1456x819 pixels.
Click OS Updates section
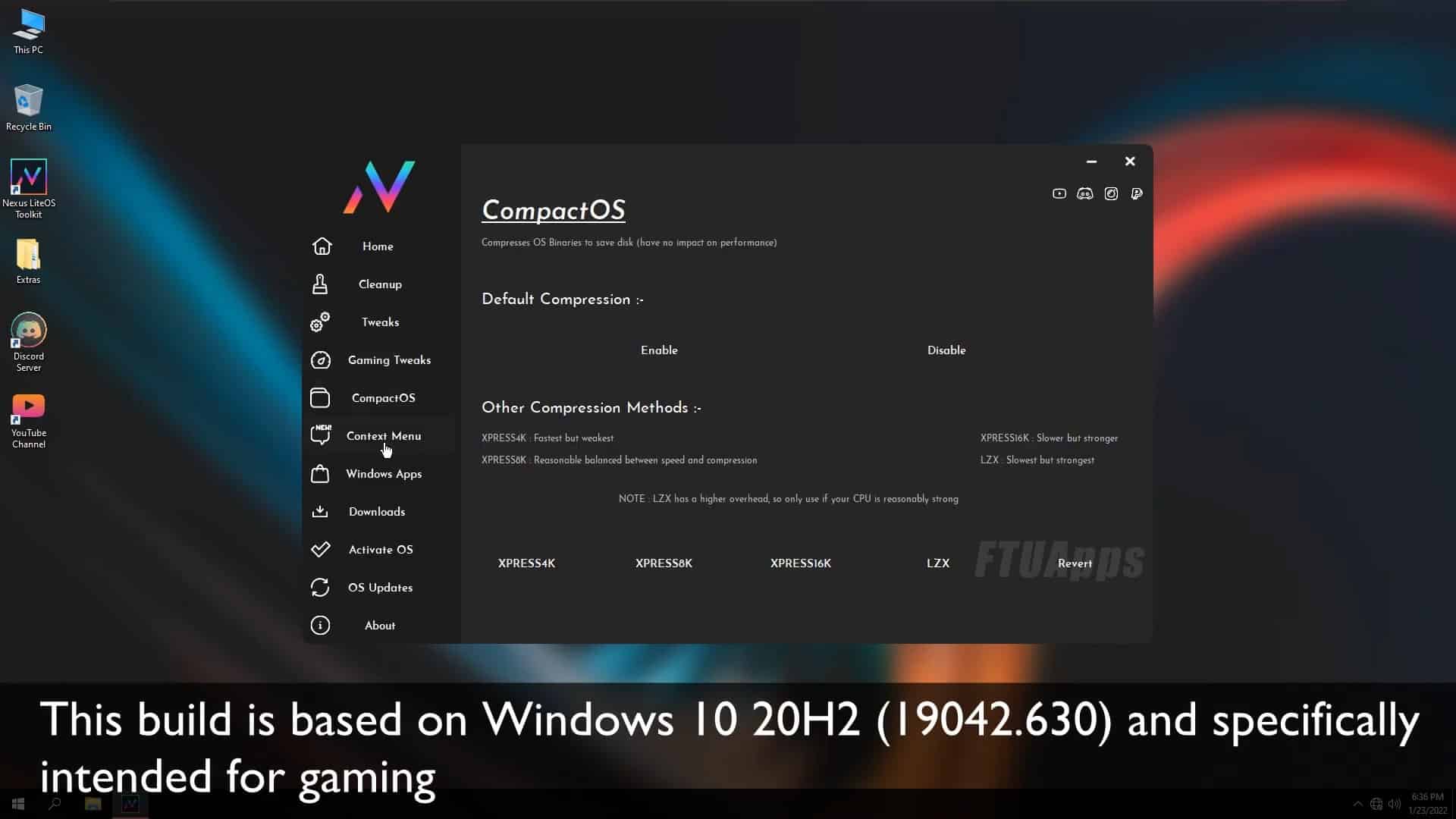[x=381, y=587]
